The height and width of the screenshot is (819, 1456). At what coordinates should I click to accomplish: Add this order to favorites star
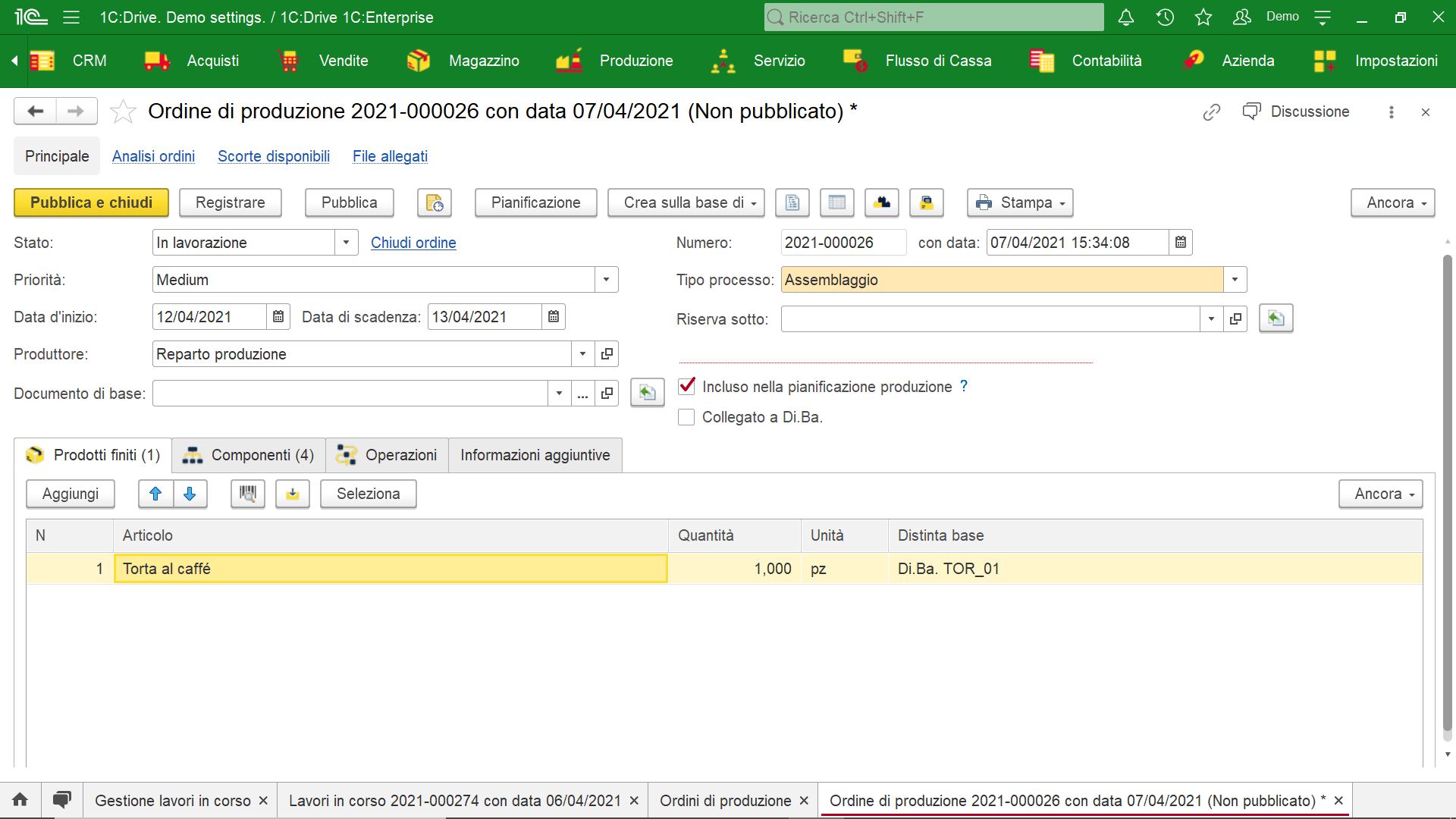pyautogui.click(x=123, y=111)
